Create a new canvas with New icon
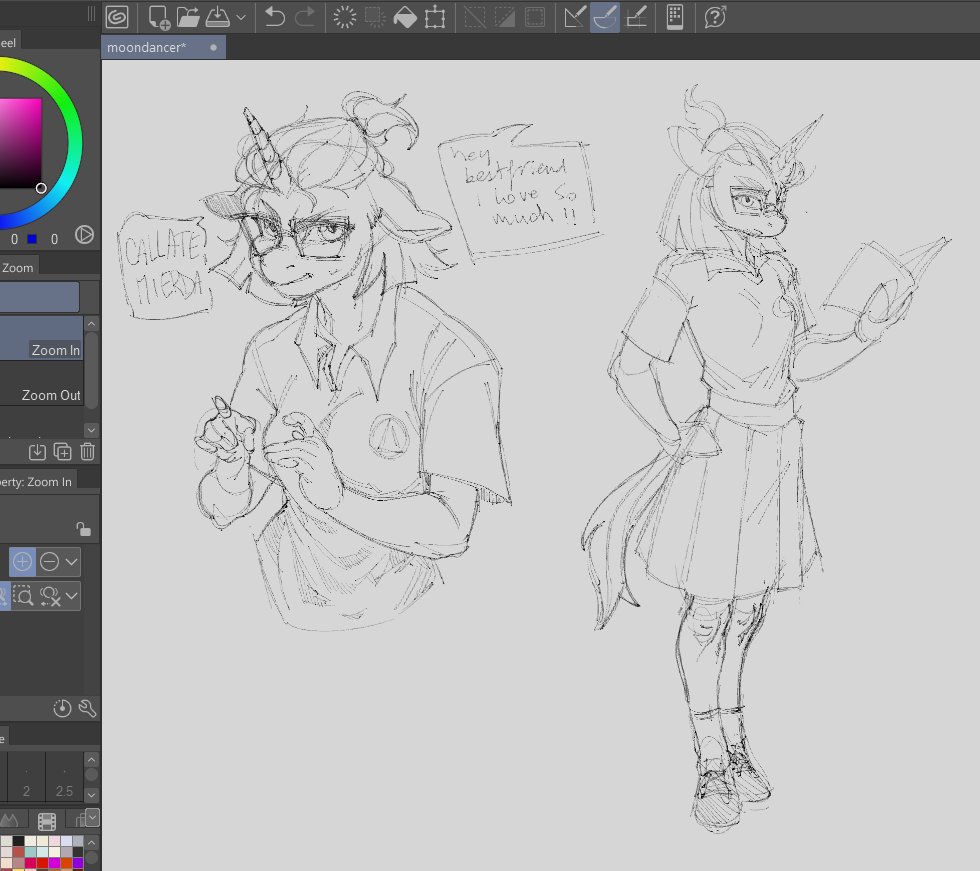The width and height of the screenshot is (980, 871). point(159,17)
